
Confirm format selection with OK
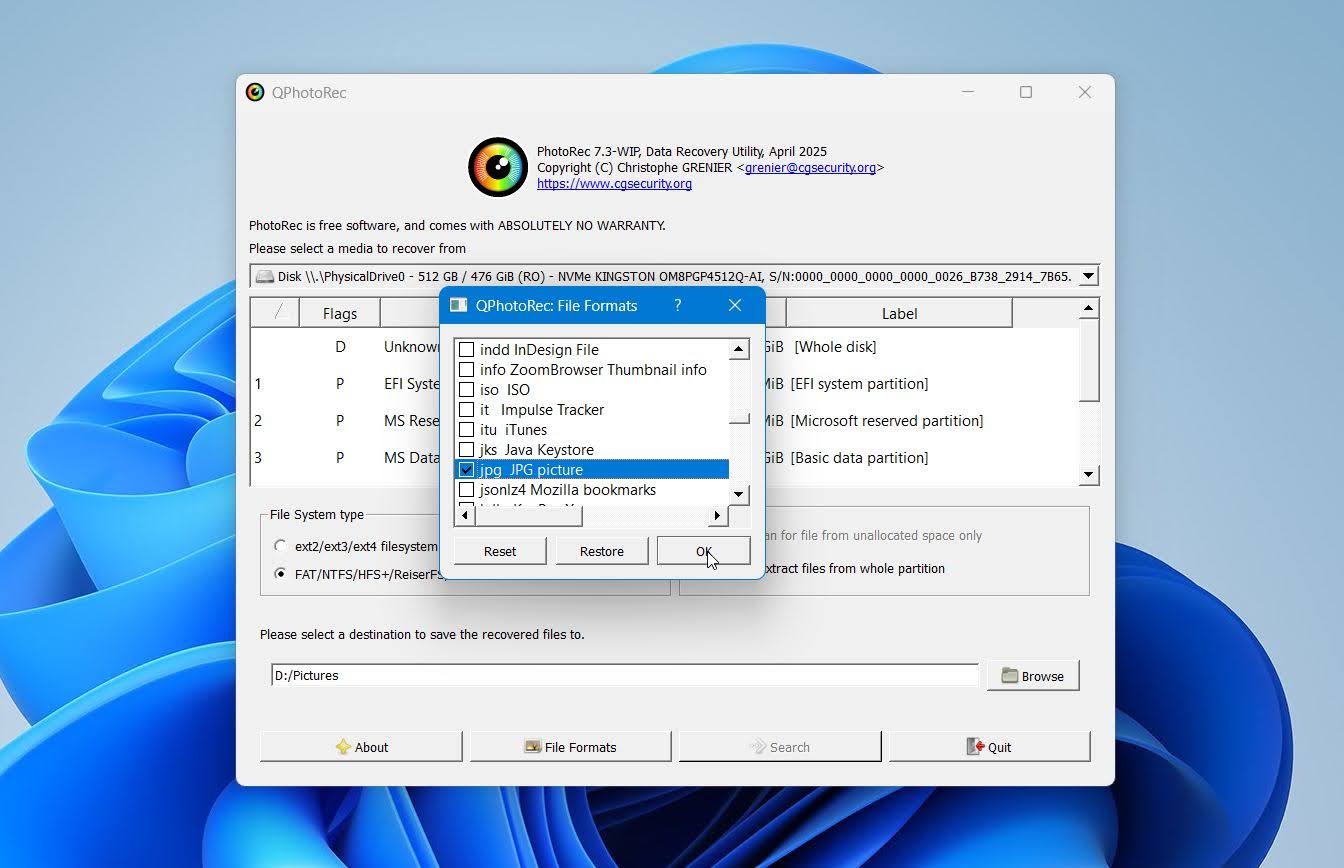pos(704,551)
